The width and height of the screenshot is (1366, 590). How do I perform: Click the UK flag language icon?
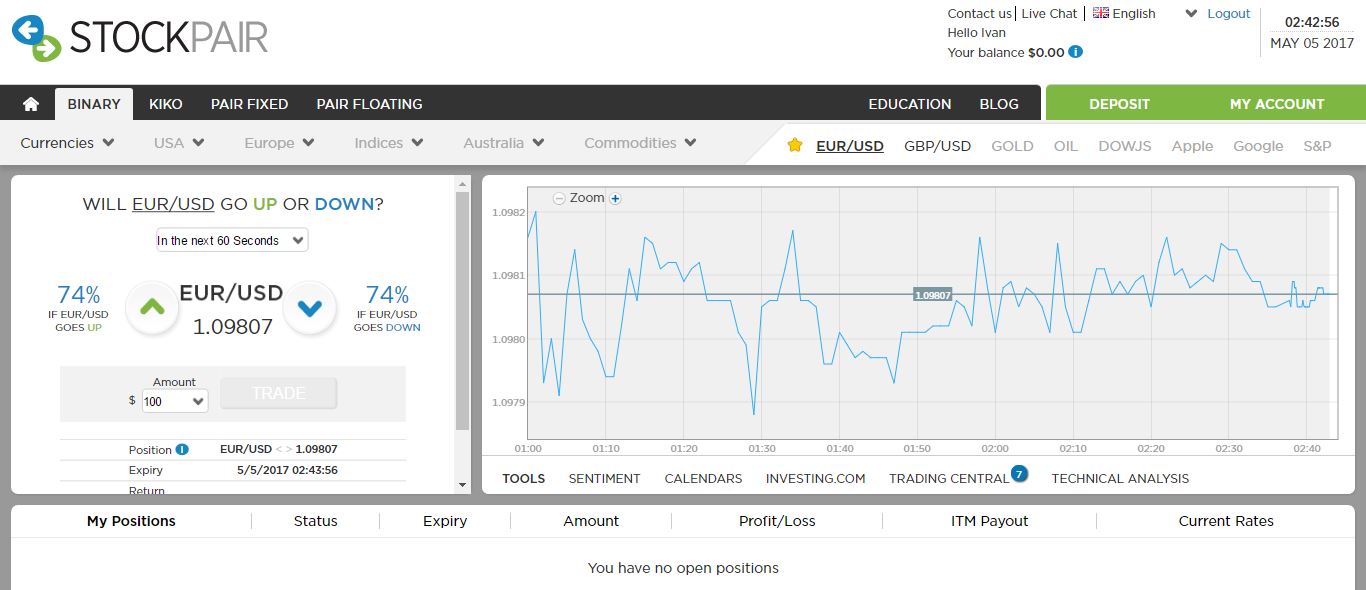point(1101,13)
